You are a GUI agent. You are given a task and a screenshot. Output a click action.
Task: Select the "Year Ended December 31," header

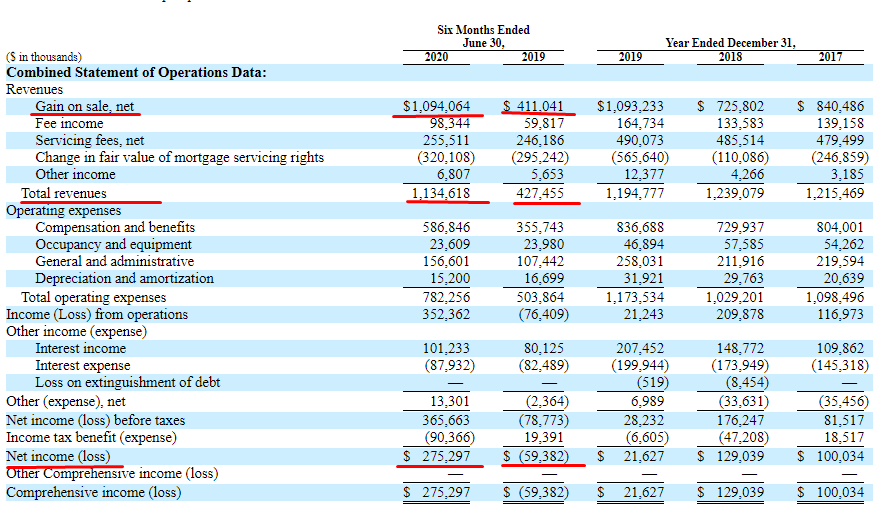click(x=730, y=43)
